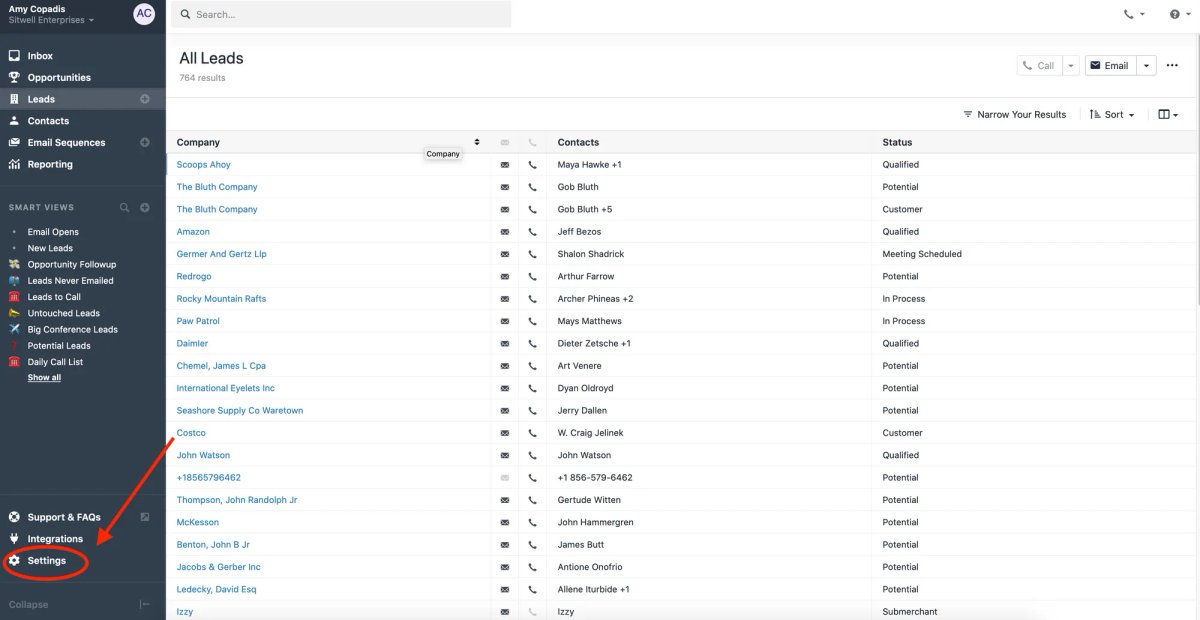The width and height of the screenshot is (1200, 620).
Task: Open the Integrations page
Action: tap(55, 539)
